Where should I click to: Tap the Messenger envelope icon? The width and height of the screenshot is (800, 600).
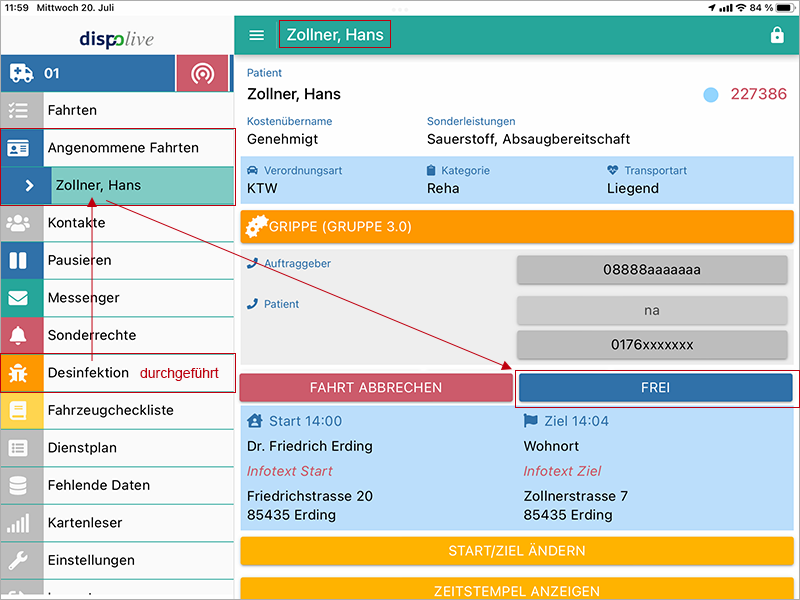18,298
